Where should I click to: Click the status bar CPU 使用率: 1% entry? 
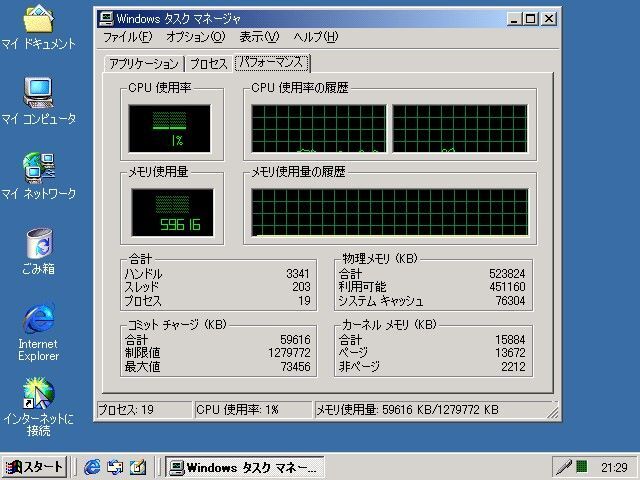[x=253, y=410]
